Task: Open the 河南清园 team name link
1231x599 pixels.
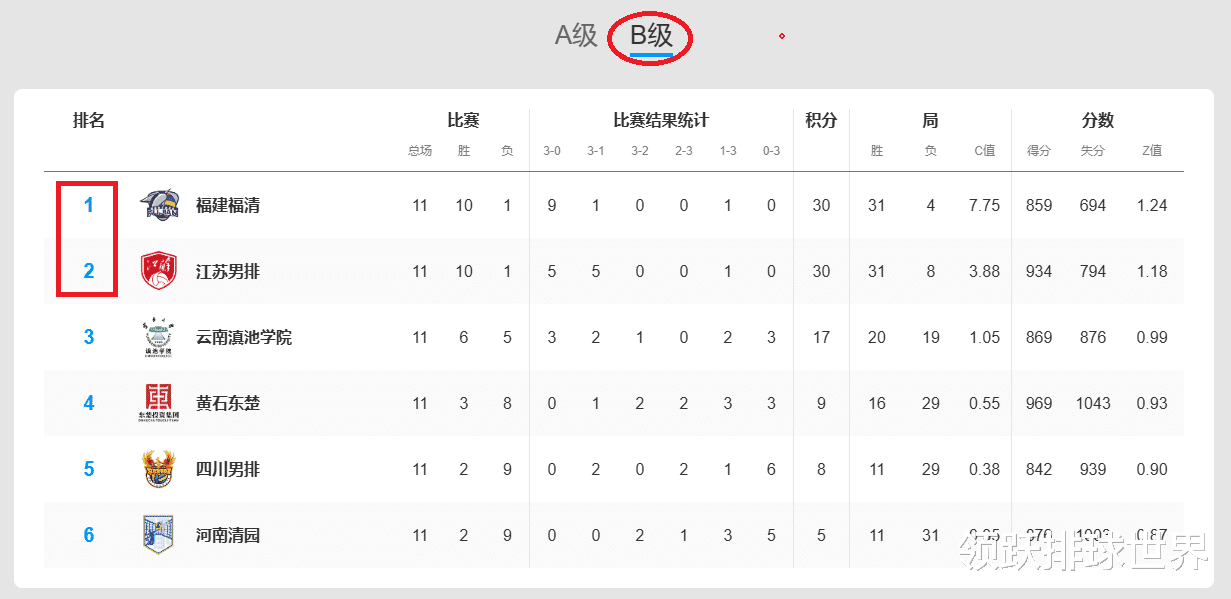Action: (228, 535)
